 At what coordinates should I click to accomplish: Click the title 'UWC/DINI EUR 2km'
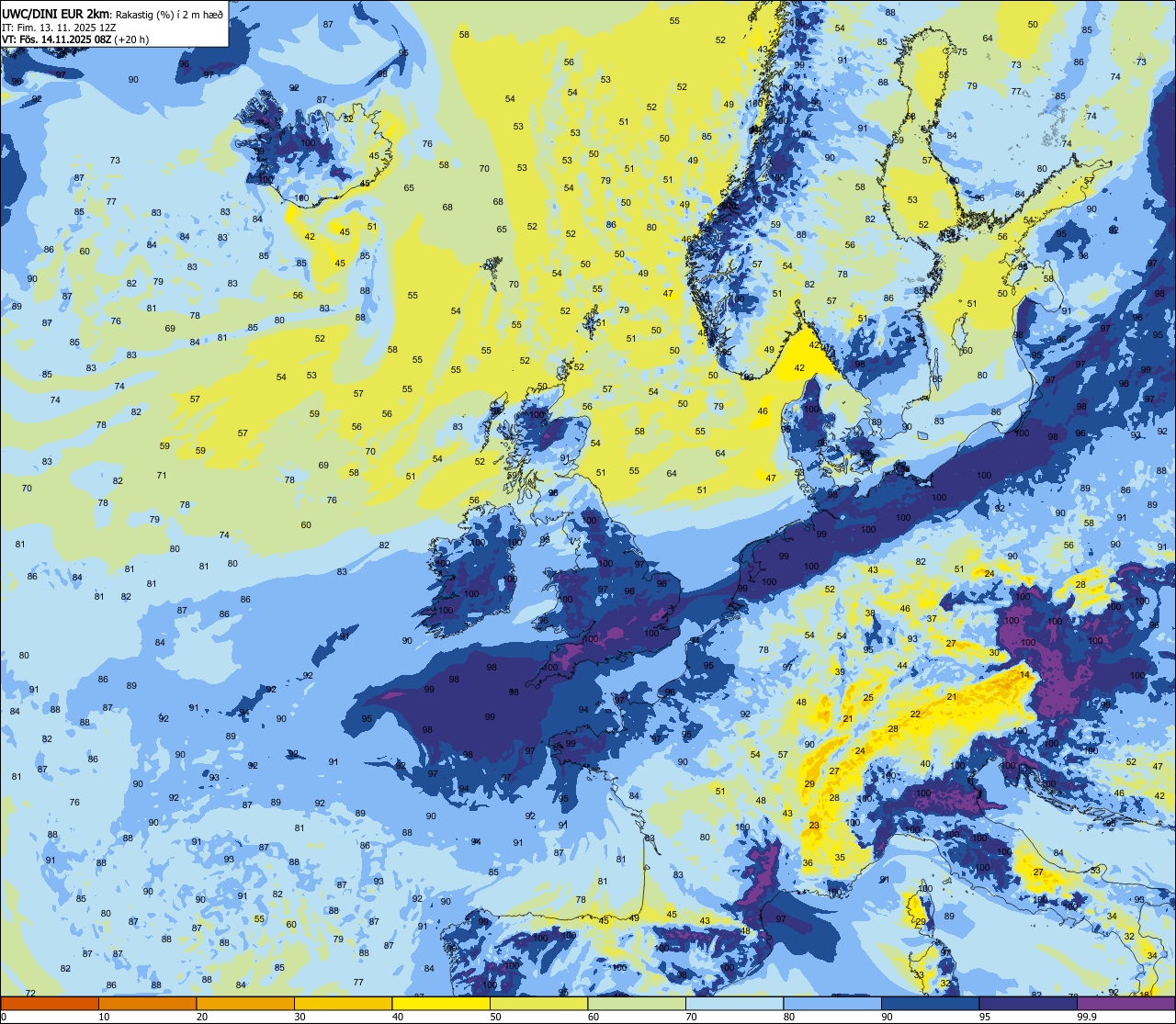coord(56,13)
